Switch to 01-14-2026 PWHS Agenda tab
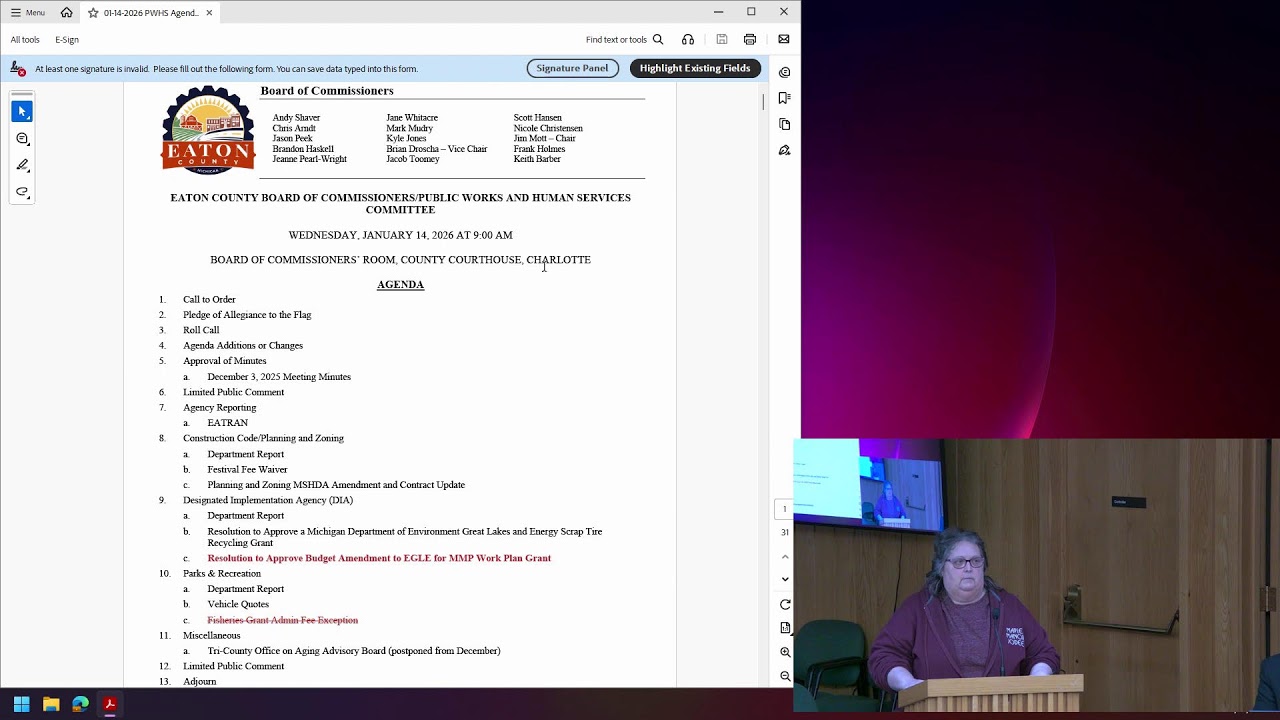1280x720 pixels. pos(150,13)
